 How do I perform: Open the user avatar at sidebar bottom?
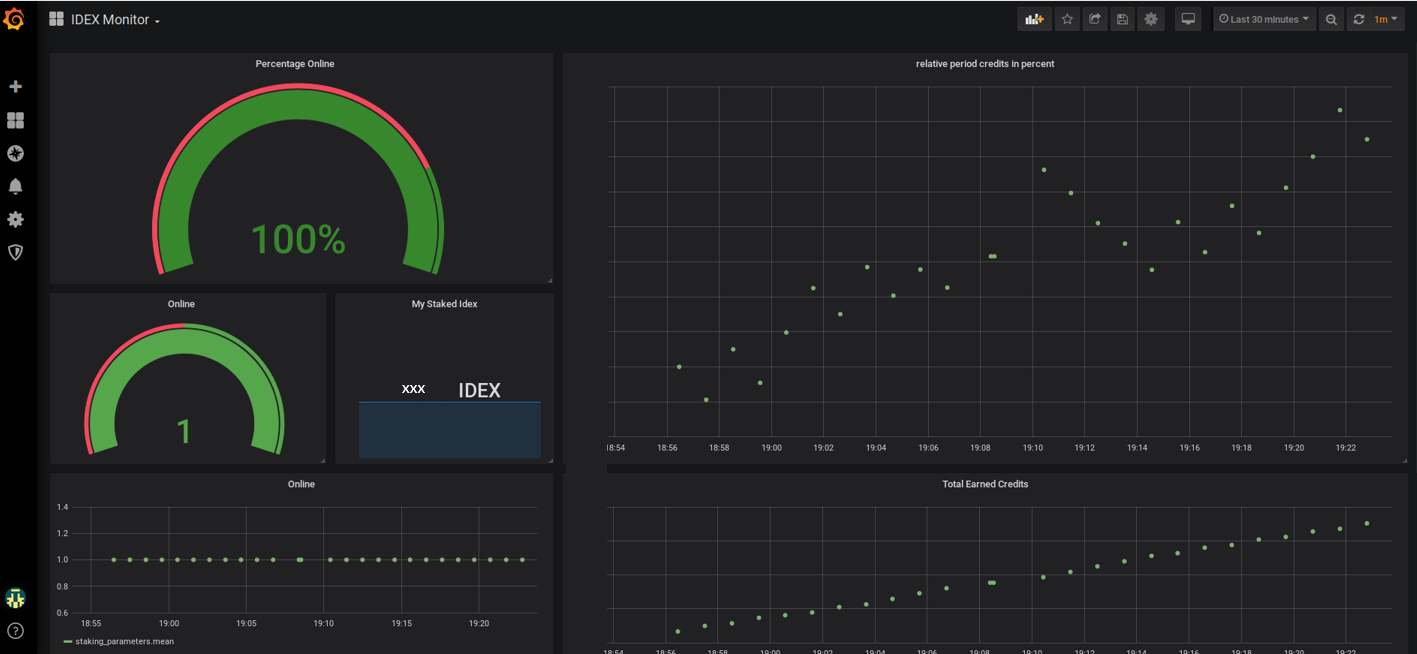point(15,598)
